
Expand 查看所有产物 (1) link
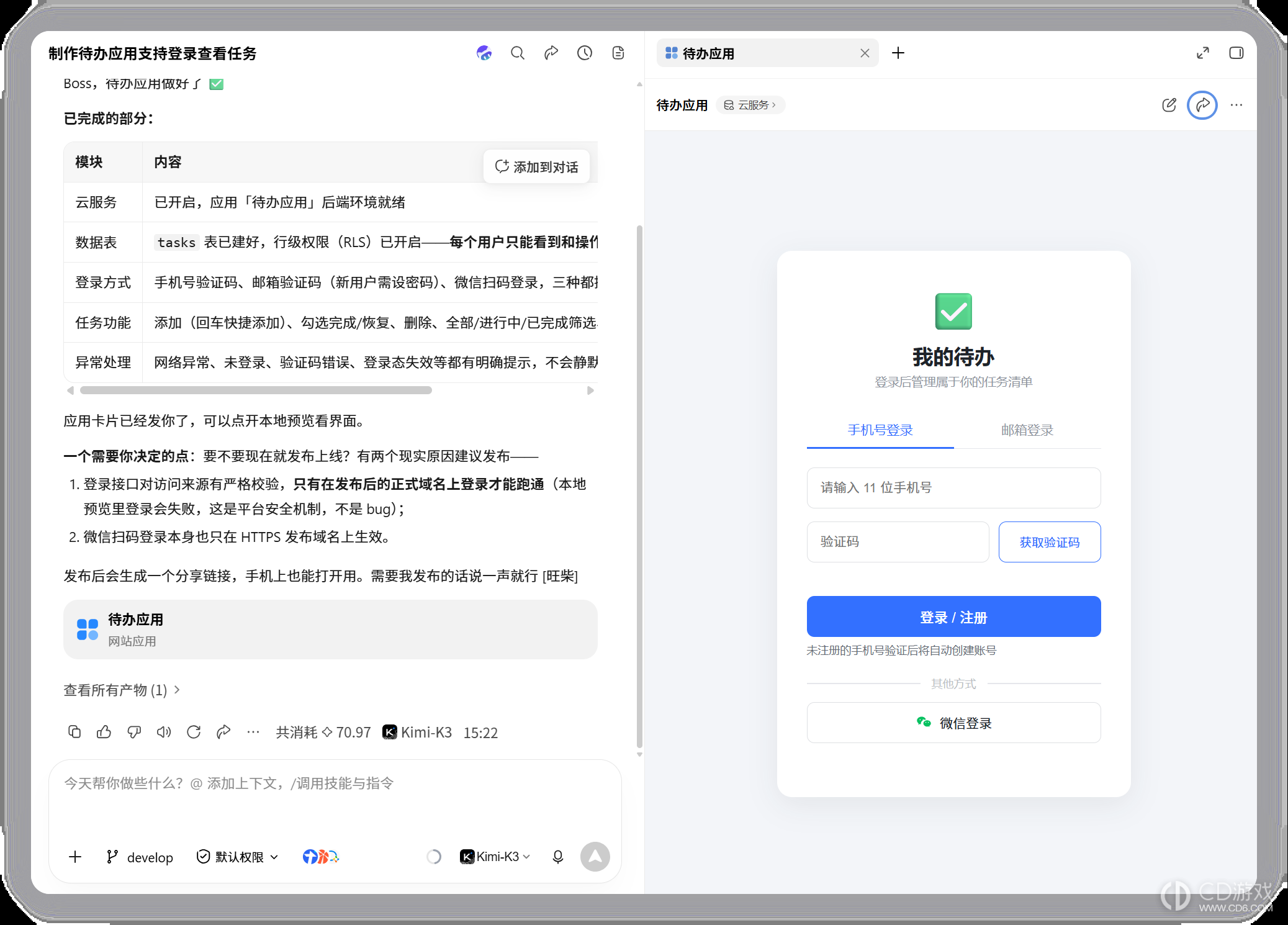(122, 690)
